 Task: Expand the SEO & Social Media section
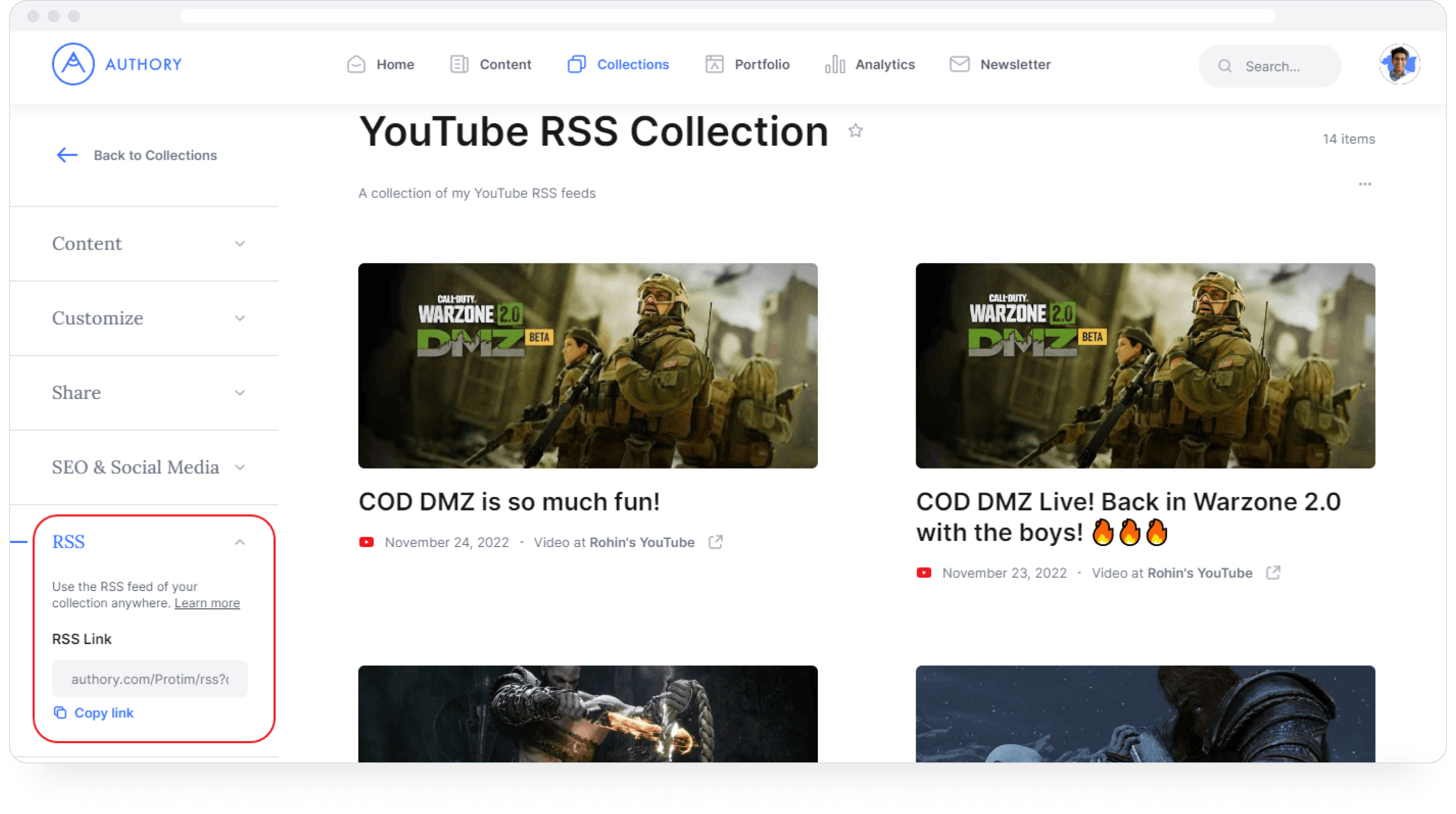point(149,467)
